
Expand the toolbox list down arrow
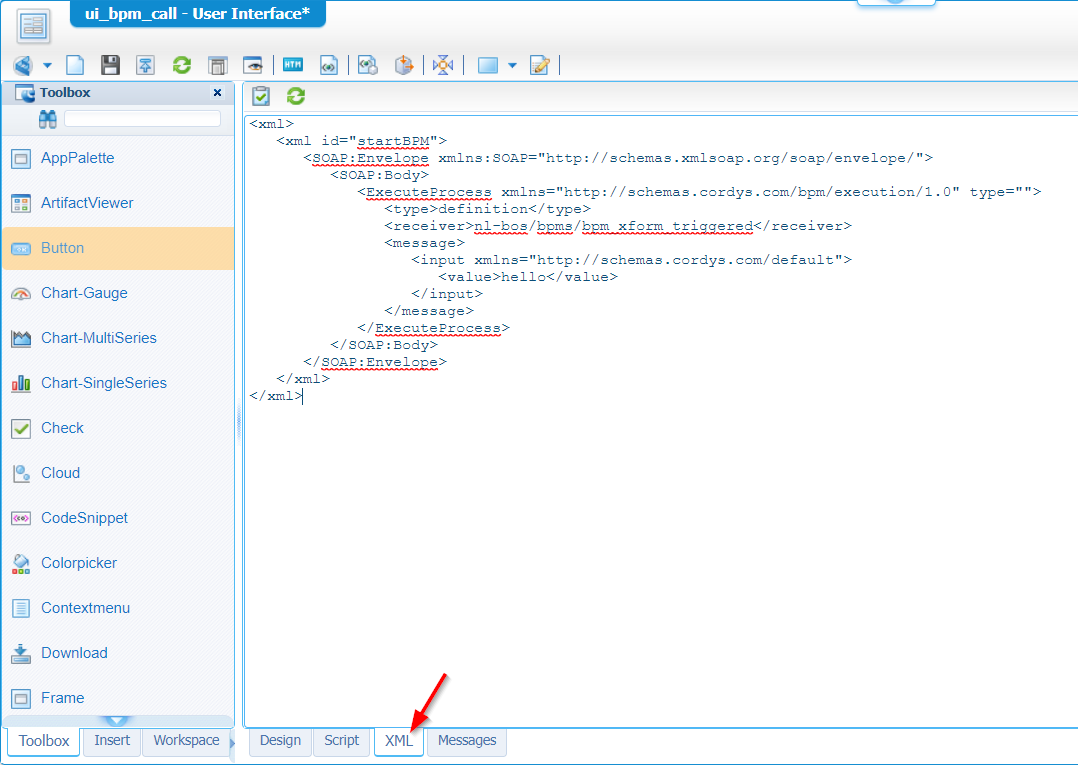117,720
